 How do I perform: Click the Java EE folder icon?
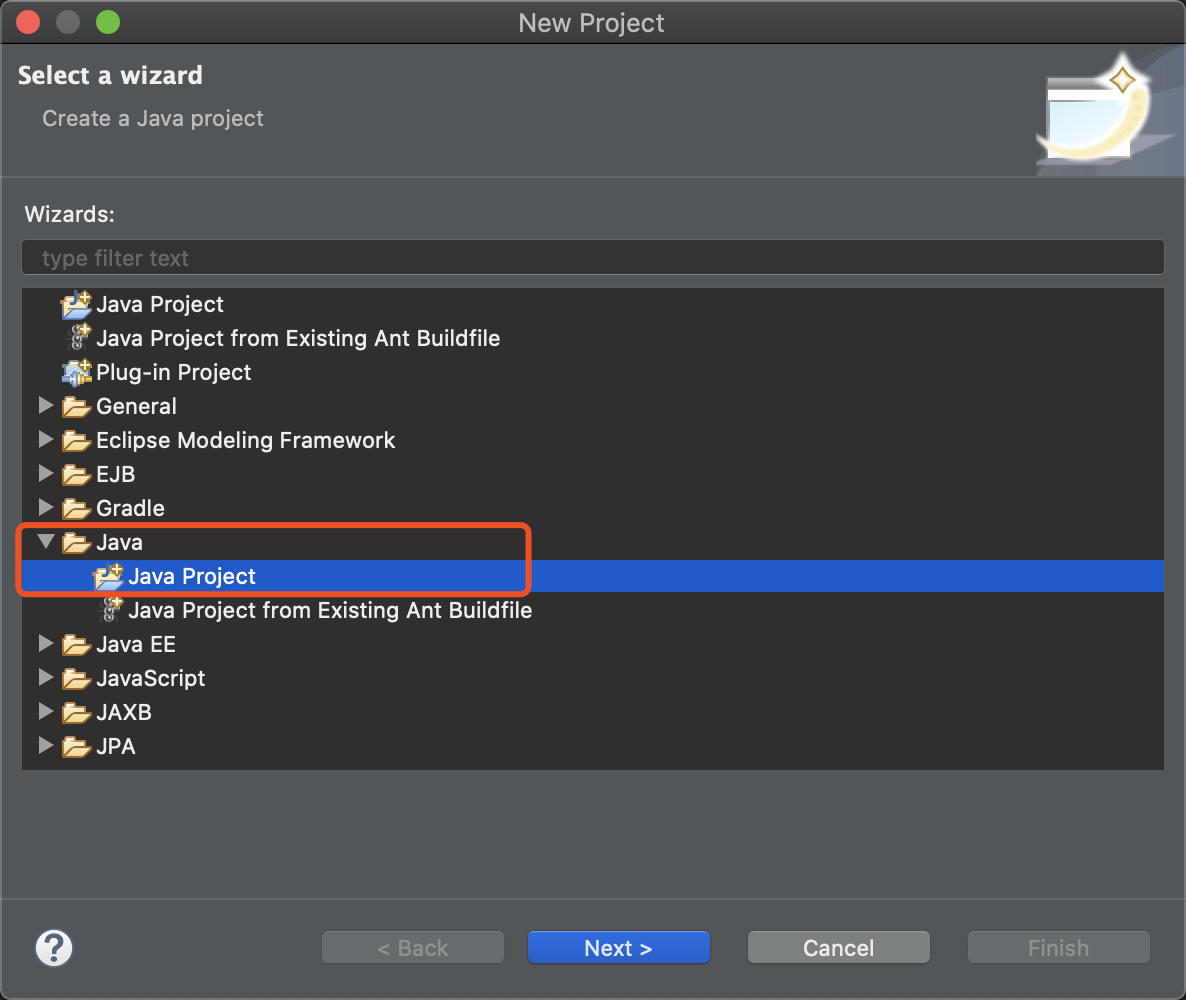coord(76,645)
